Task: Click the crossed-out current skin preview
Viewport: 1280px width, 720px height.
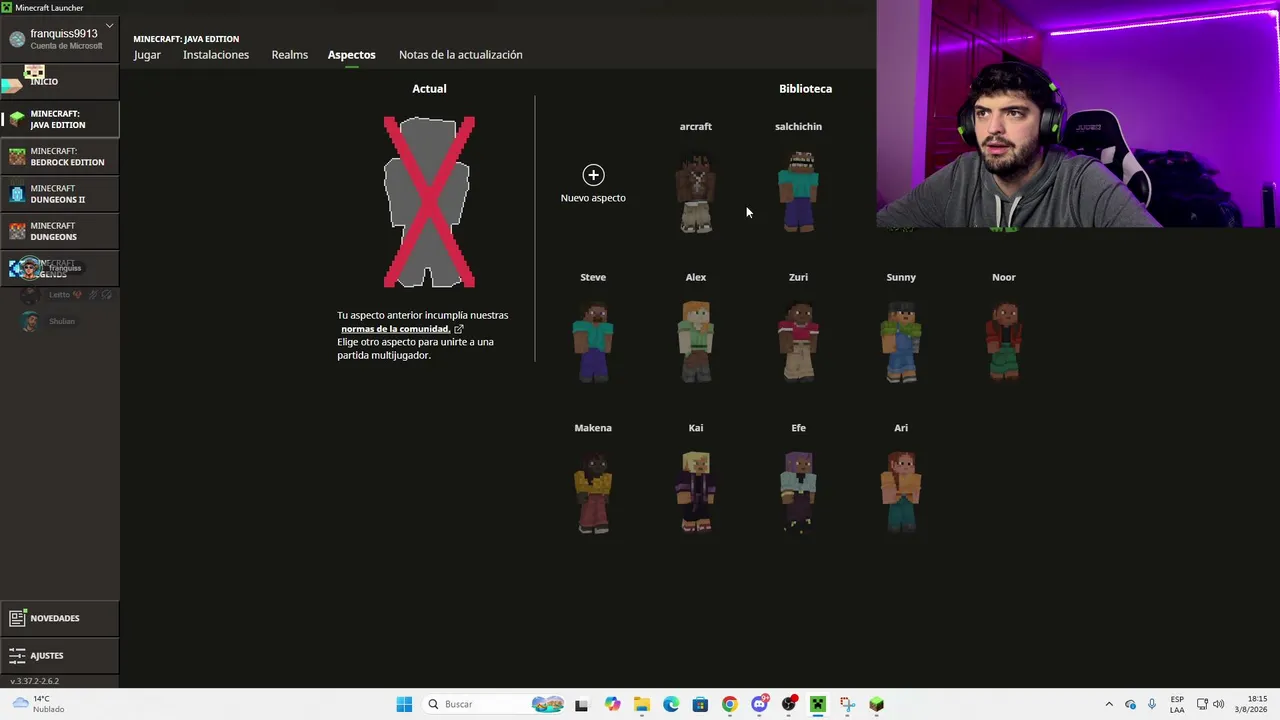Action: (x=429, y=202)
